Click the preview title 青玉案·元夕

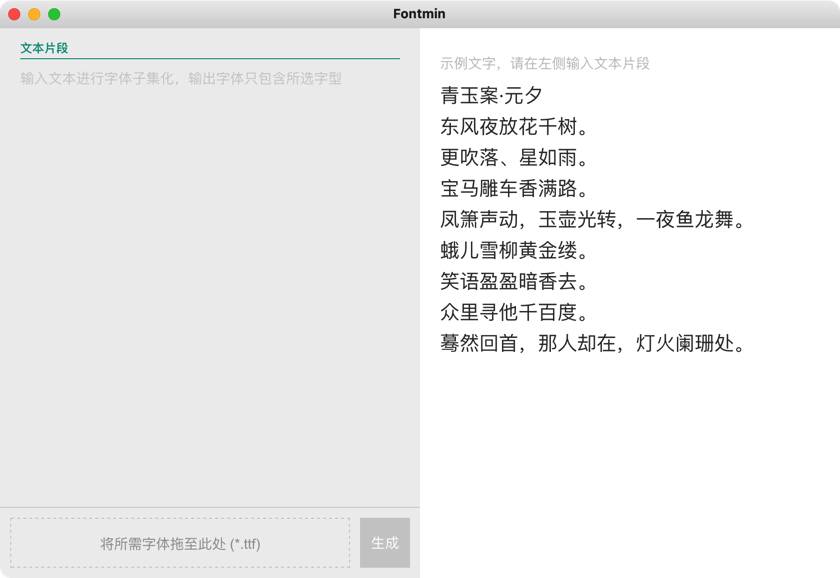tap(491, 96)
